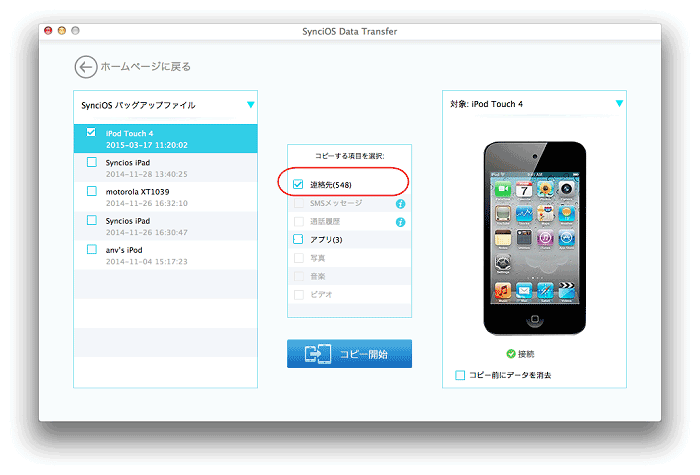Click the 音楽 music item label
Viewport: 700px width, 475px height.
pyautogui.click(x=318, y=276)
